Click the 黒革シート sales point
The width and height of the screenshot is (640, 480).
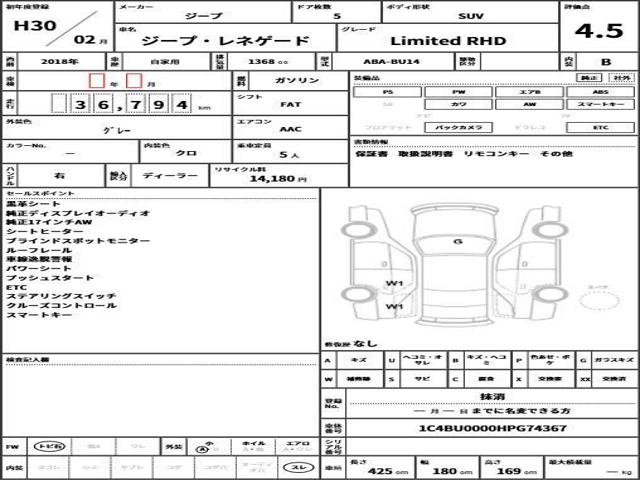point(33,204)
